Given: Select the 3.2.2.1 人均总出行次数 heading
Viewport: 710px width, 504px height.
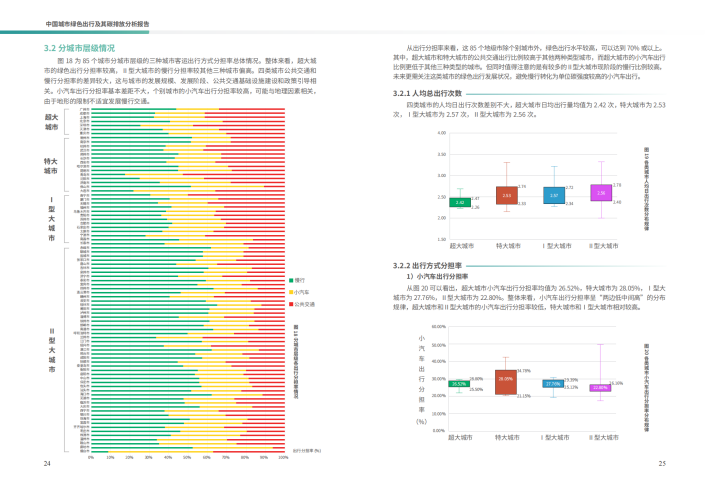Looking at the screenshot, I should (436, 93).
